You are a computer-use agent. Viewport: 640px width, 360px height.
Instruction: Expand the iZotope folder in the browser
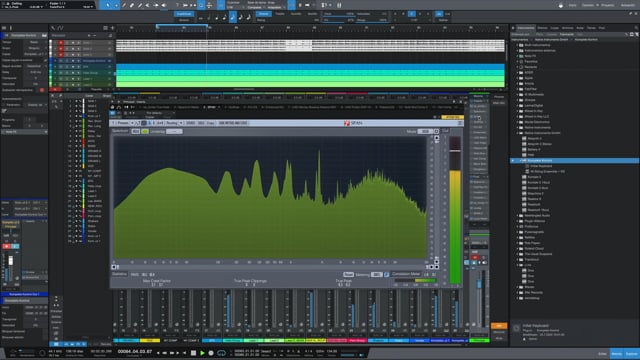click(x=517, y=100)
